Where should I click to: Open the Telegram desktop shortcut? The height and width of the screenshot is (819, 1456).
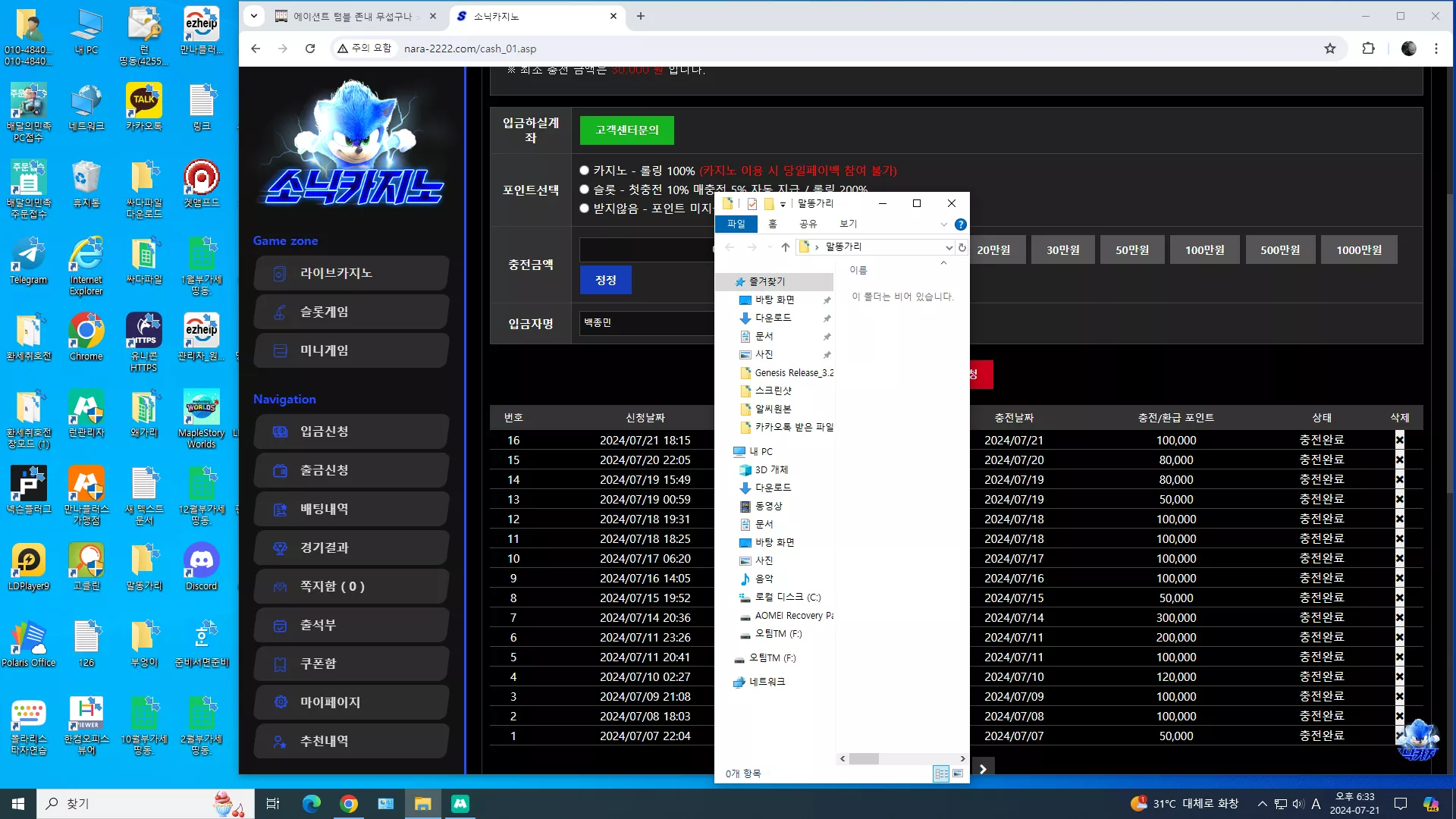(x=29, y=262)
